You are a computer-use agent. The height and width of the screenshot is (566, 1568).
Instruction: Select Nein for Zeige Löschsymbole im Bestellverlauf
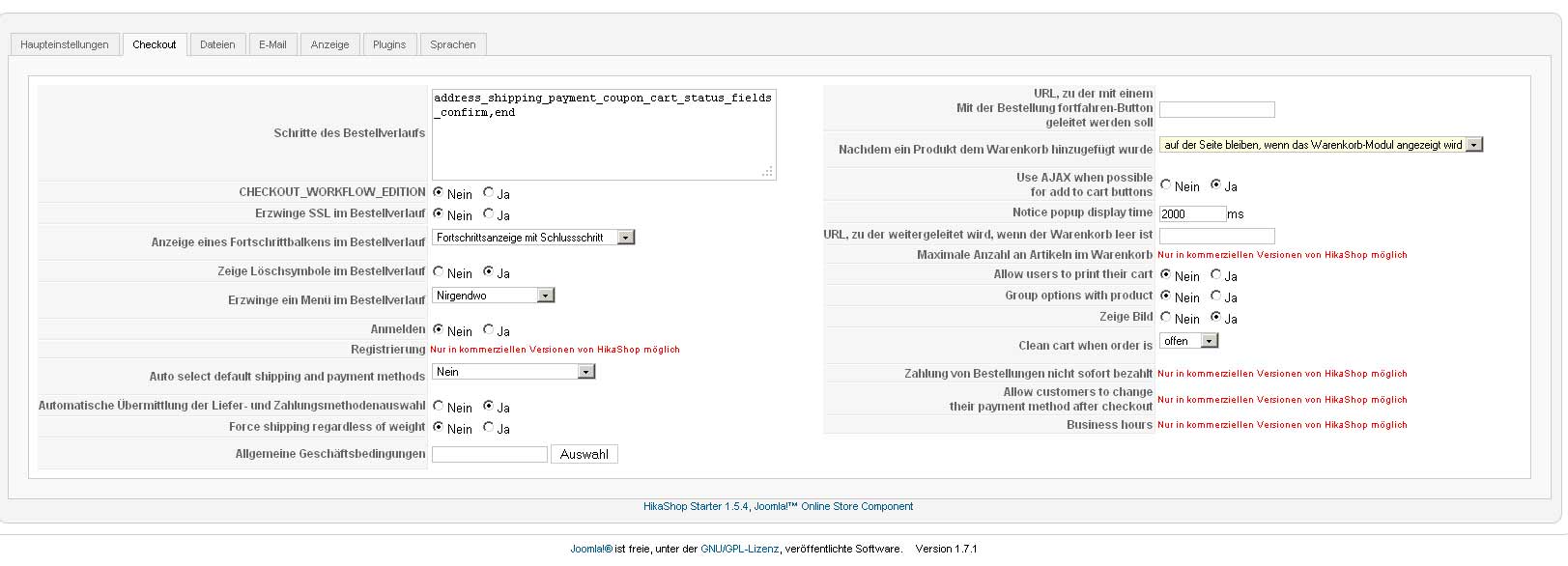pyautogui.click(x=439, y=272)
